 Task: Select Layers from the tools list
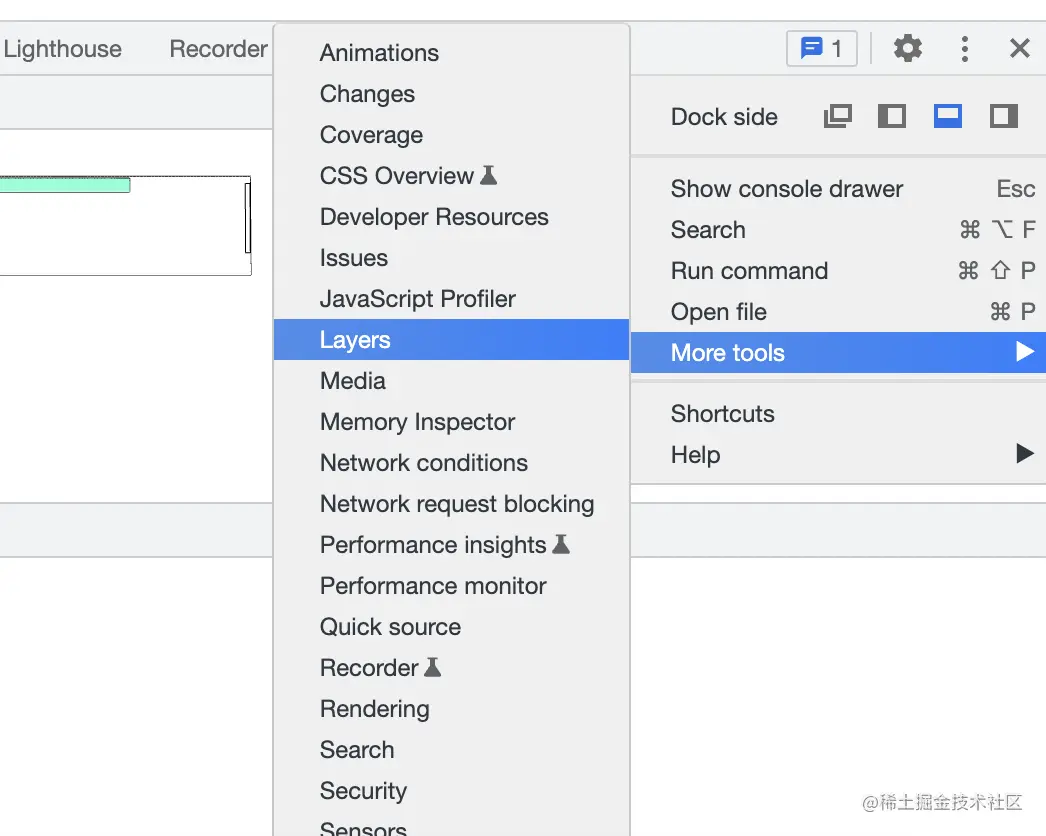click(x=355, y=340)
